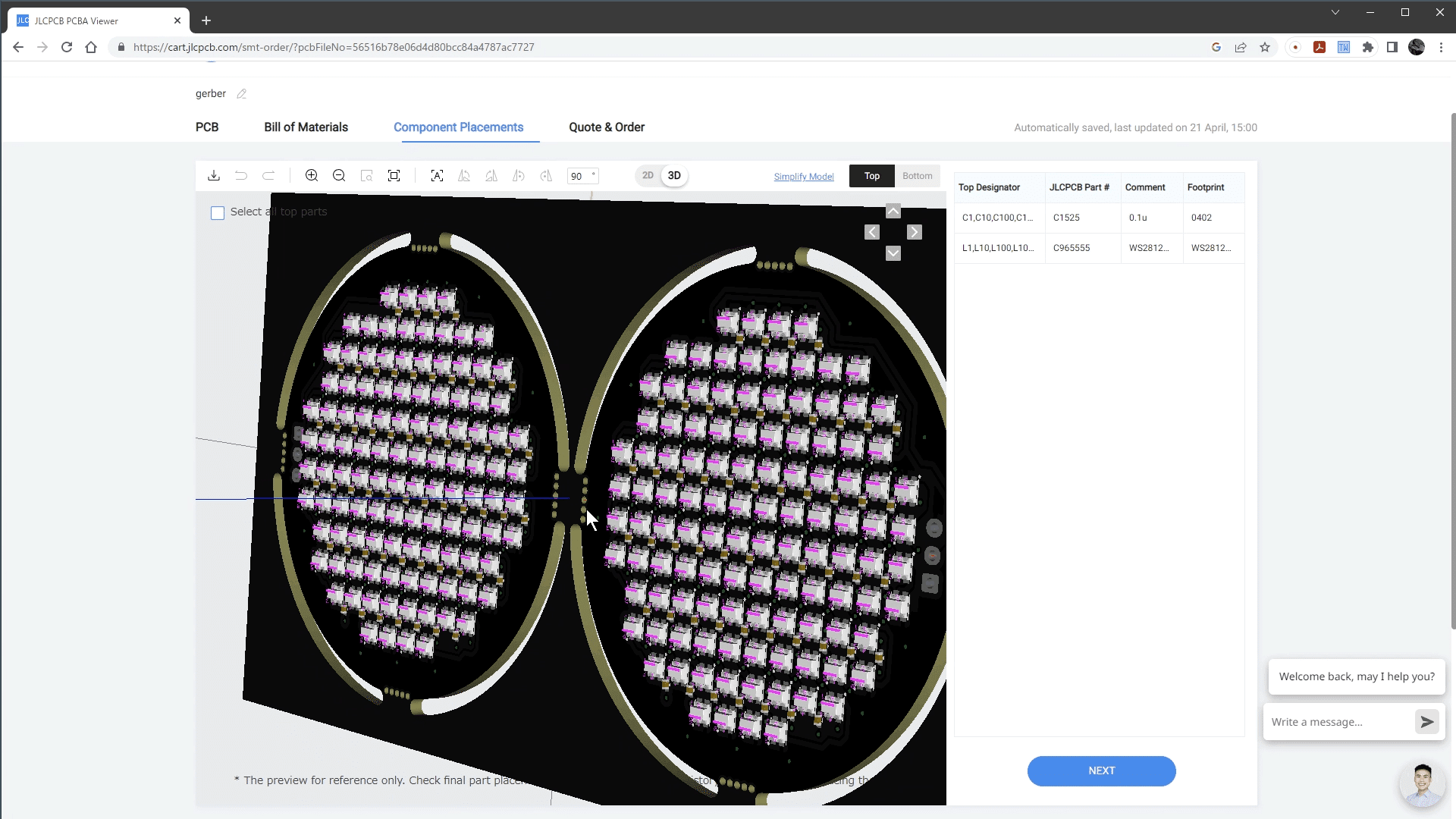Click the undo arrow icon
1456x819 pixels.
(241, 176)
